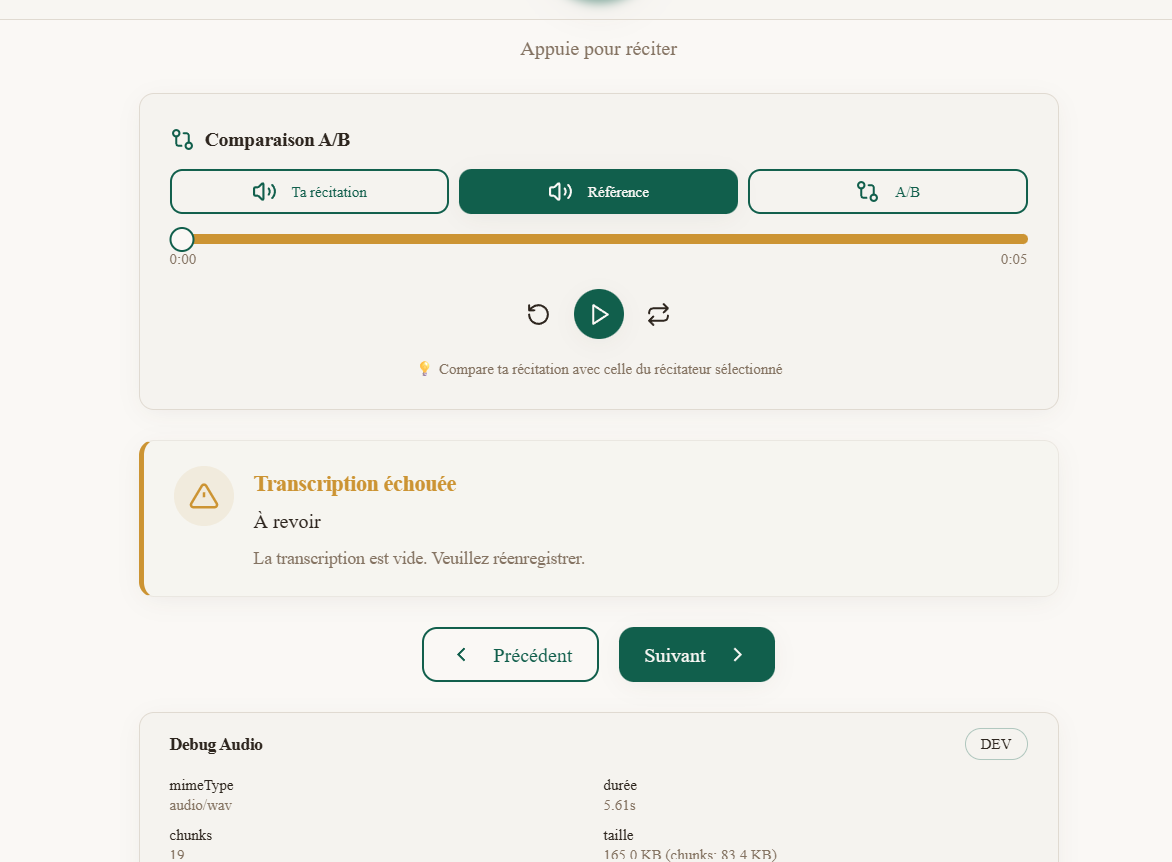This screenshot has height=862, width=1172.
Task: Click the speaker icon in Ta récitation
Action: click(x=264, y=192)
